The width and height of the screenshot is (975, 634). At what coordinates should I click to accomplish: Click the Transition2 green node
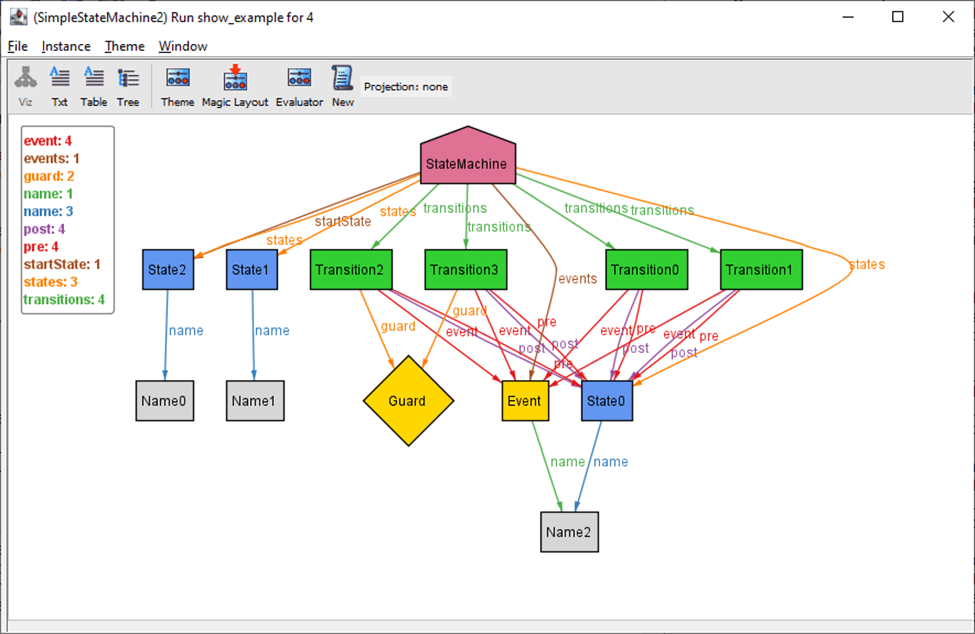tap(352, 270)
